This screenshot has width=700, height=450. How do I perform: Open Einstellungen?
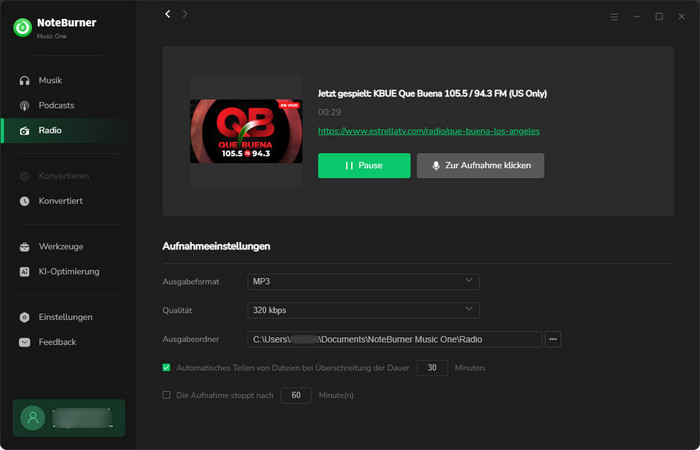point(69,317)
